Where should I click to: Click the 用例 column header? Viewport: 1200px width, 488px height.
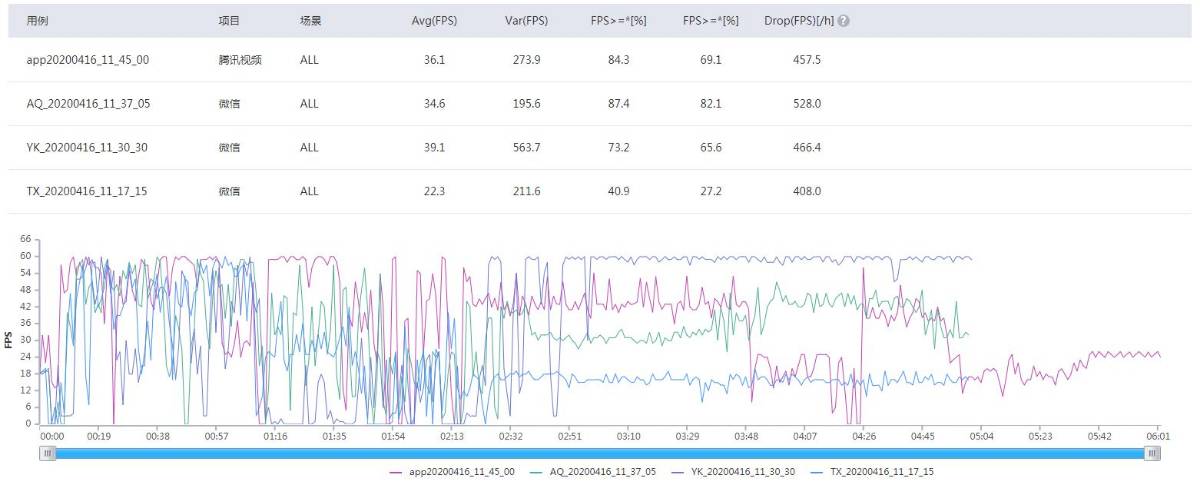[x=37, y=21]
